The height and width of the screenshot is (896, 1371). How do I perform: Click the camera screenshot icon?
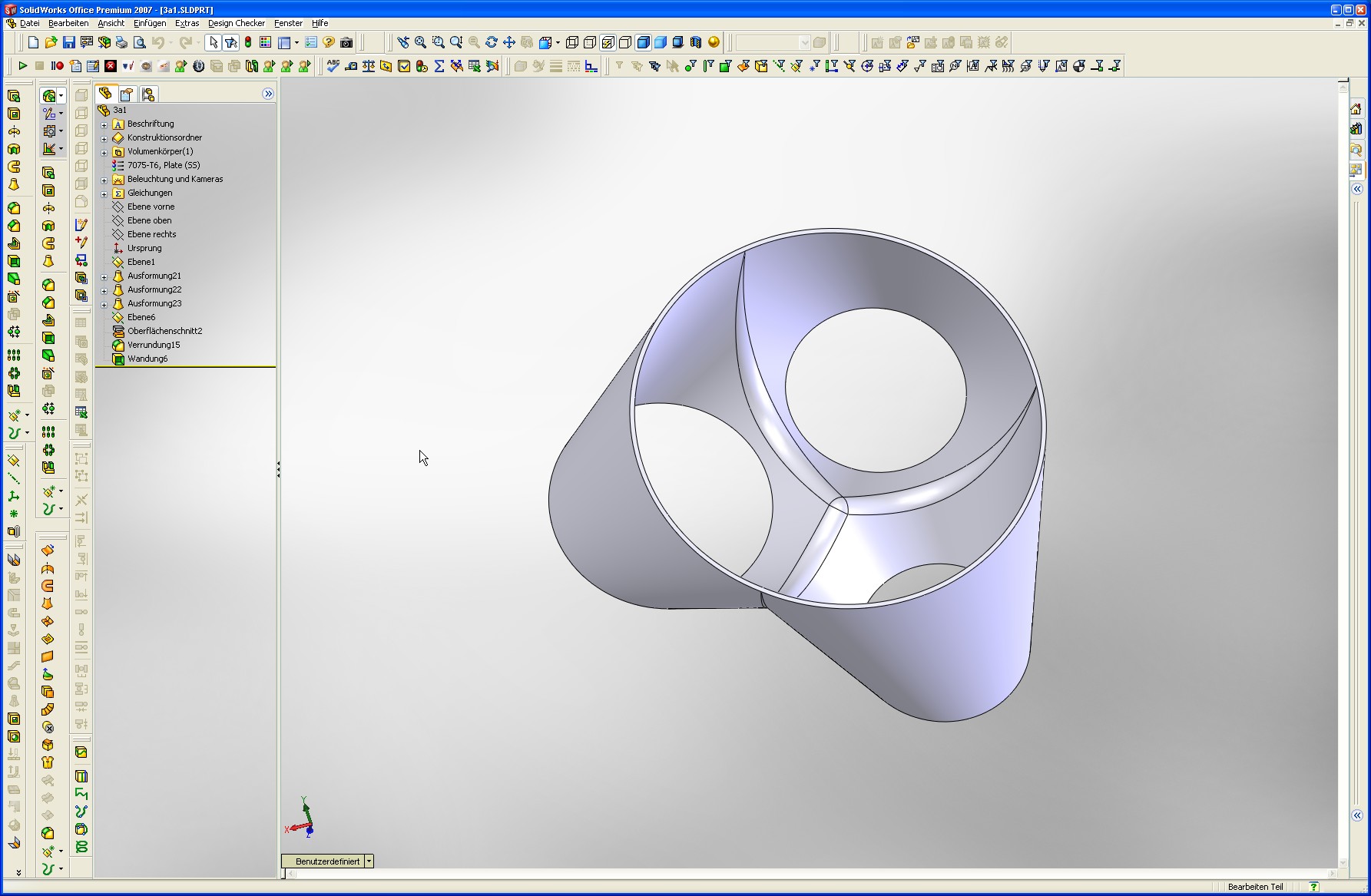pyautogui.click(x=346, y=42)
